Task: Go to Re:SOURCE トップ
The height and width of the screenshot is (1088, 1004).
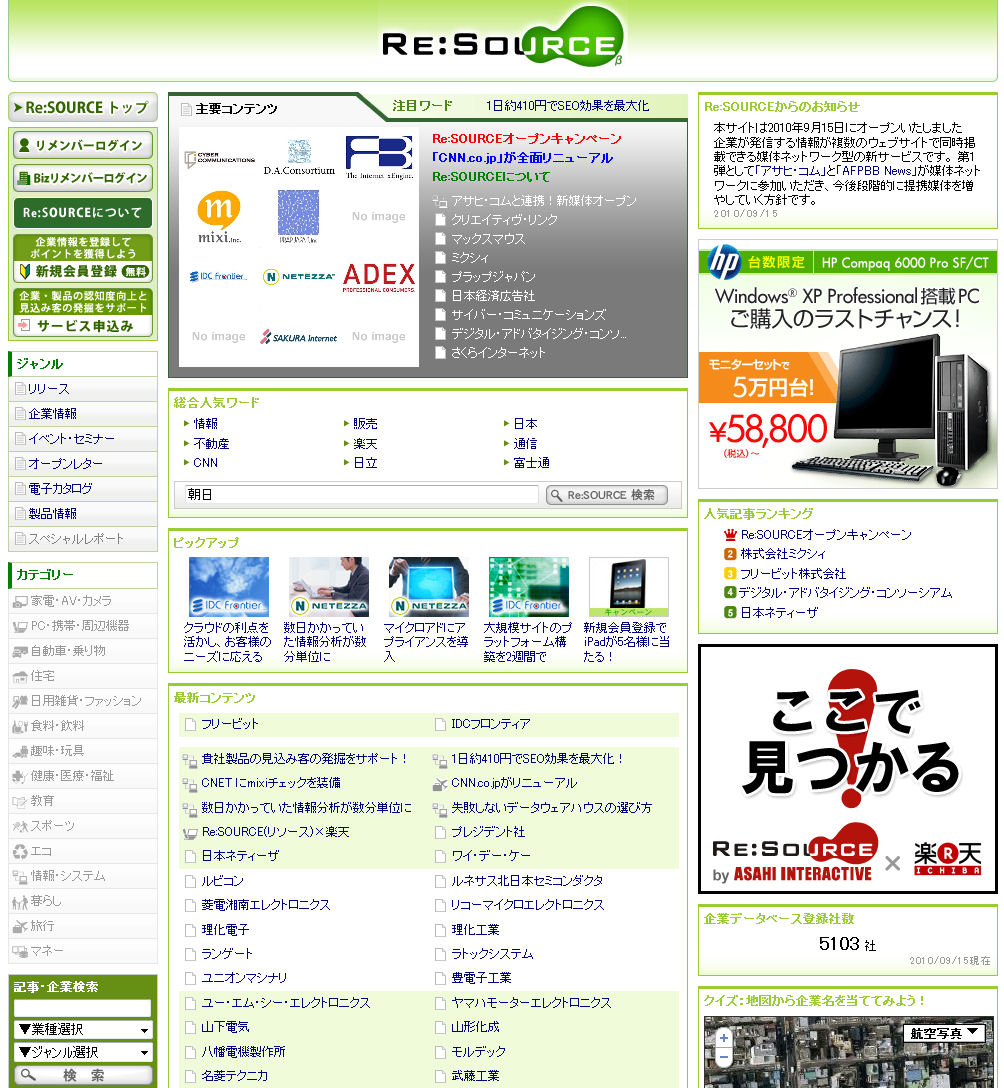Action: (x=83, y=108)
